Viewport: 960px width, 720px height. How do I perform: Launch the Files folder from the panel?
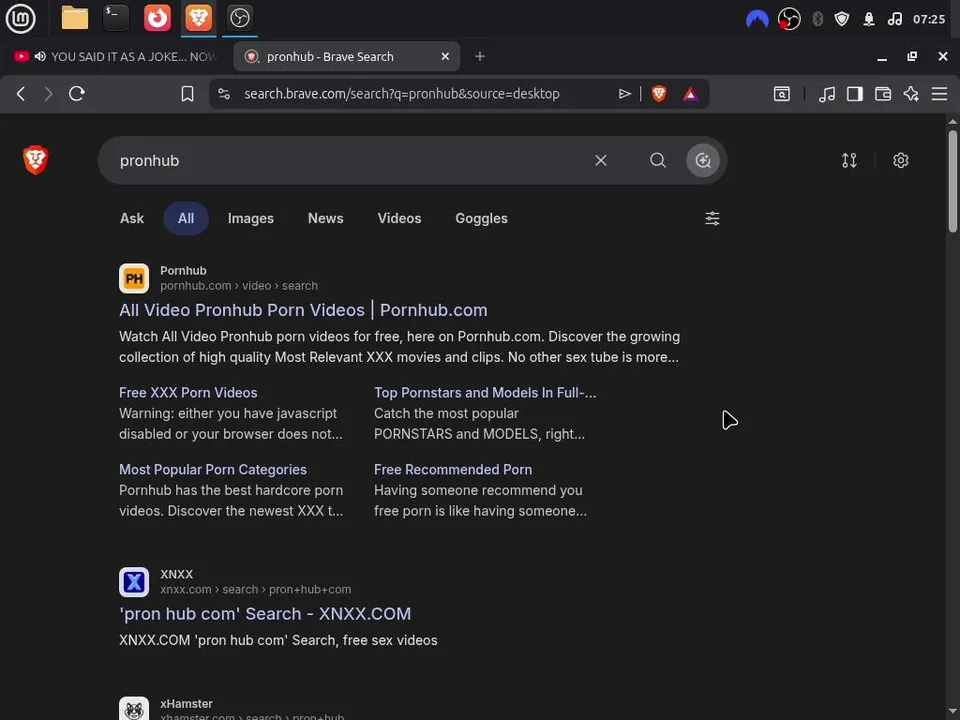tap(75, 18)
